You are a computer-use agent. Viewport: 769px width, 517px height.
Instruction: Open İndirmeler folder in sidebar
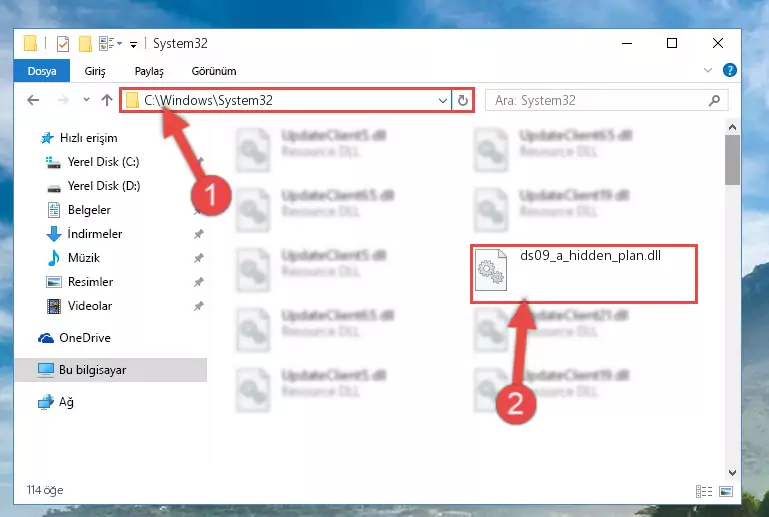[x=95, y=234]
